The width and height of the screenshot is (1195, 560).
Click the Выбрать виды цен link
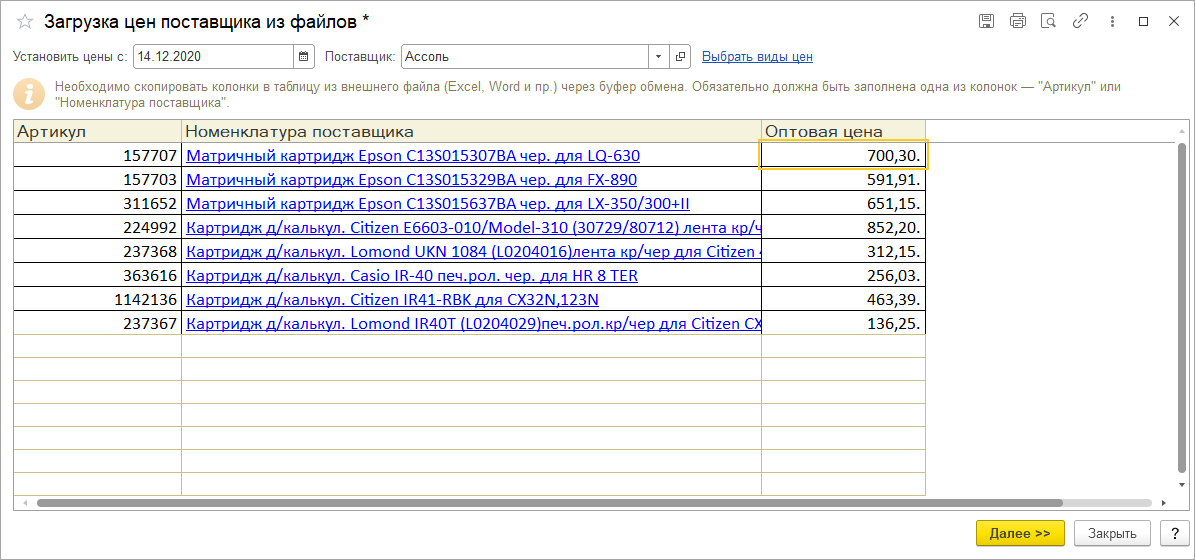pyautogui.click(x=757, y=57)
